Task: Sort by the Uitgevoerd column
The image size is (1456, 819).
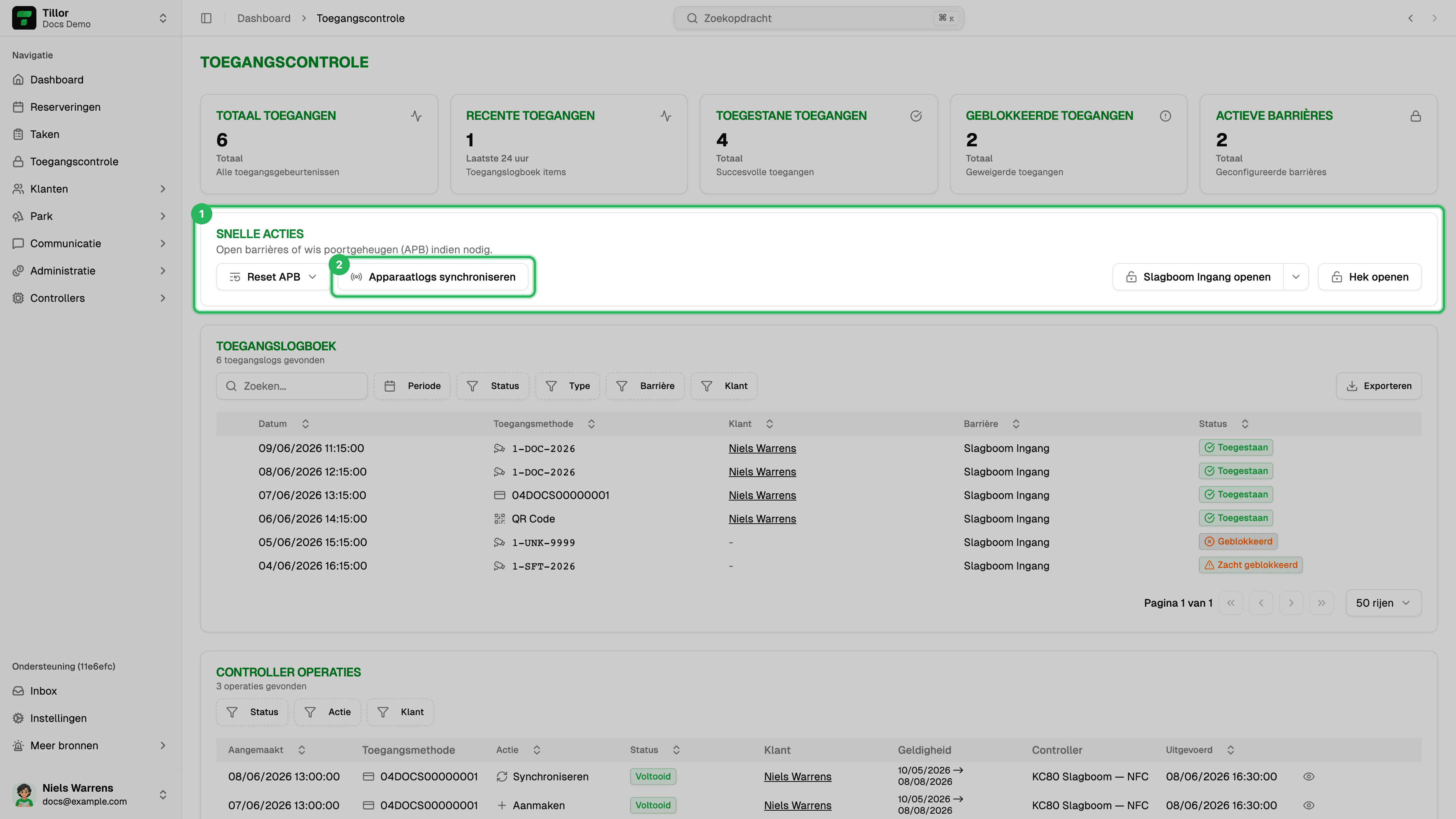Action: point(1200,750)
